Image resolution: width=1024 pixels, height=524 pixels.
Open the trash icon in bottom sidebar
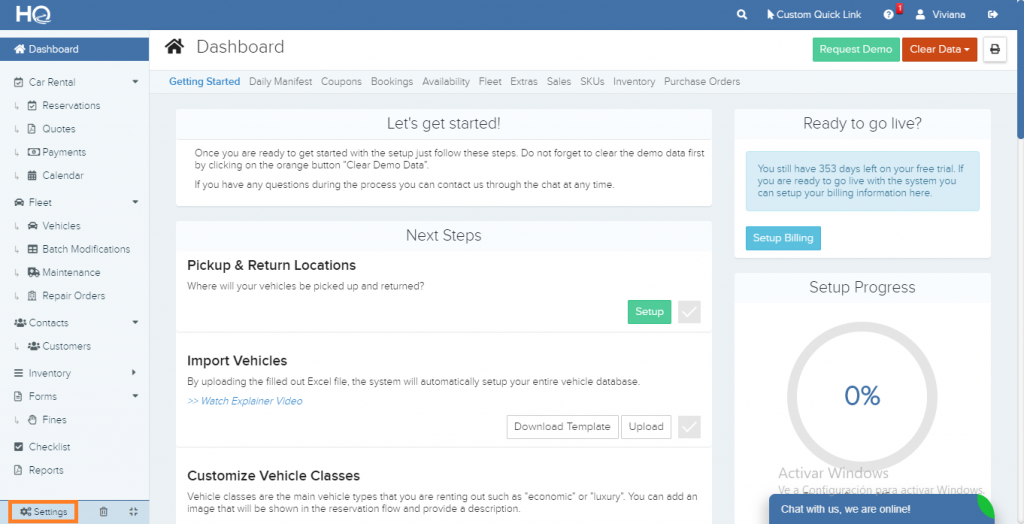tap(104, 512)
